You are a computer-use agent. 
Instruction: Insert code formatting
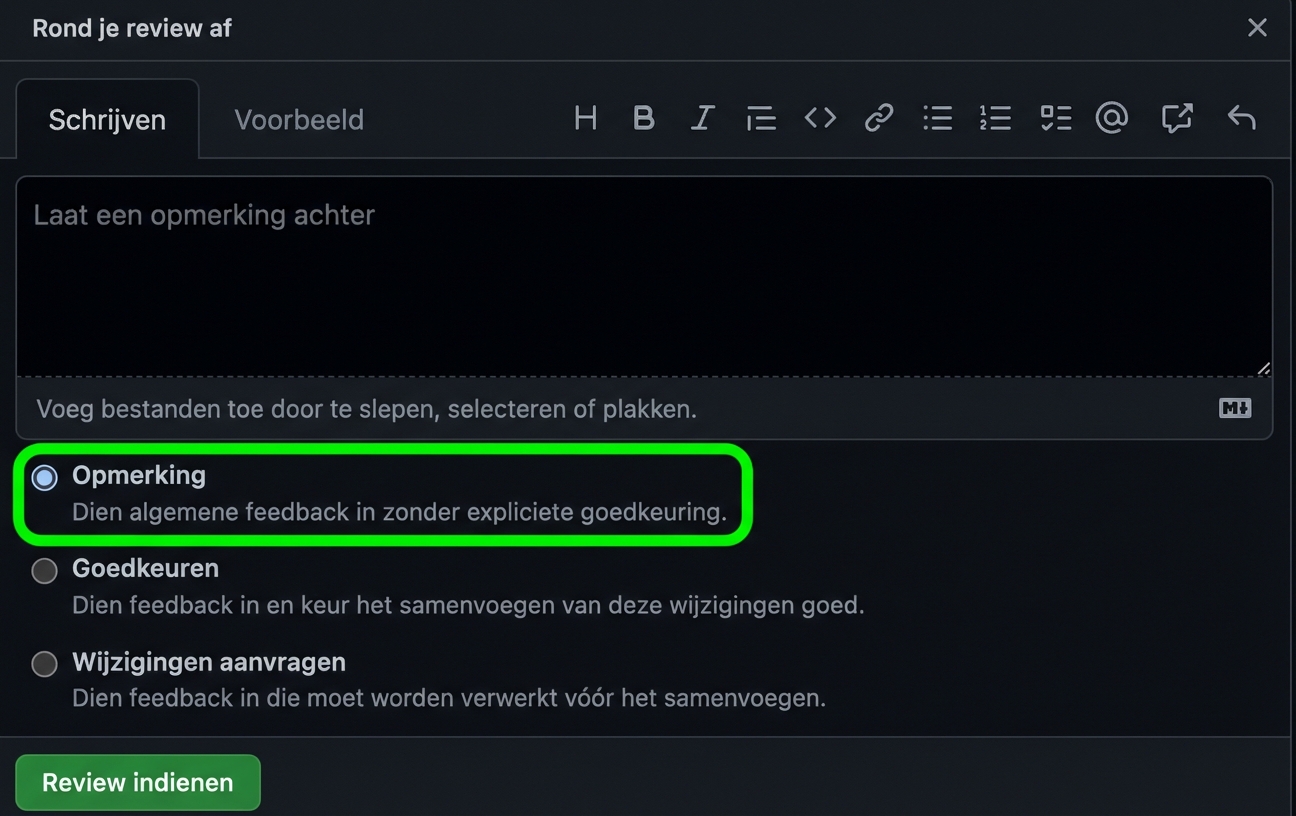[820, 118]
